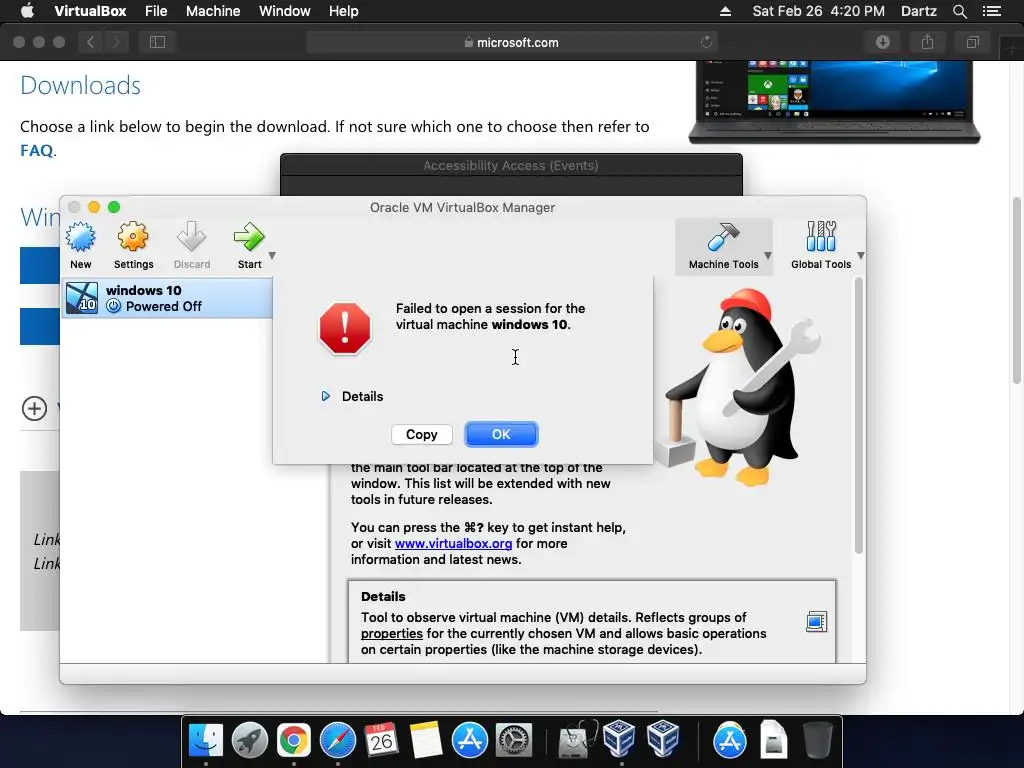Open Launchpad rocket in the Dock
Screen dimensions: 1024x768
click(249, 741)
